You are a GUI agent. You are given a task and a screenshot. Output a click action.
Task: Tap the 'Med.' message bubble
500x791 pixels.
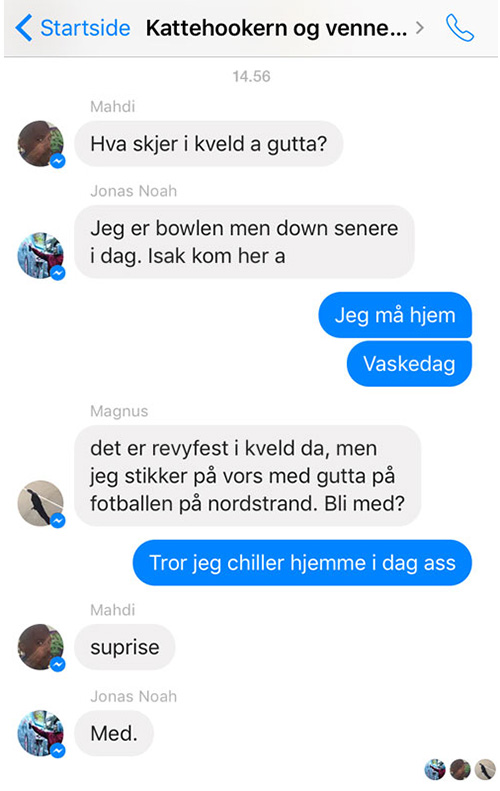point(114,733)
